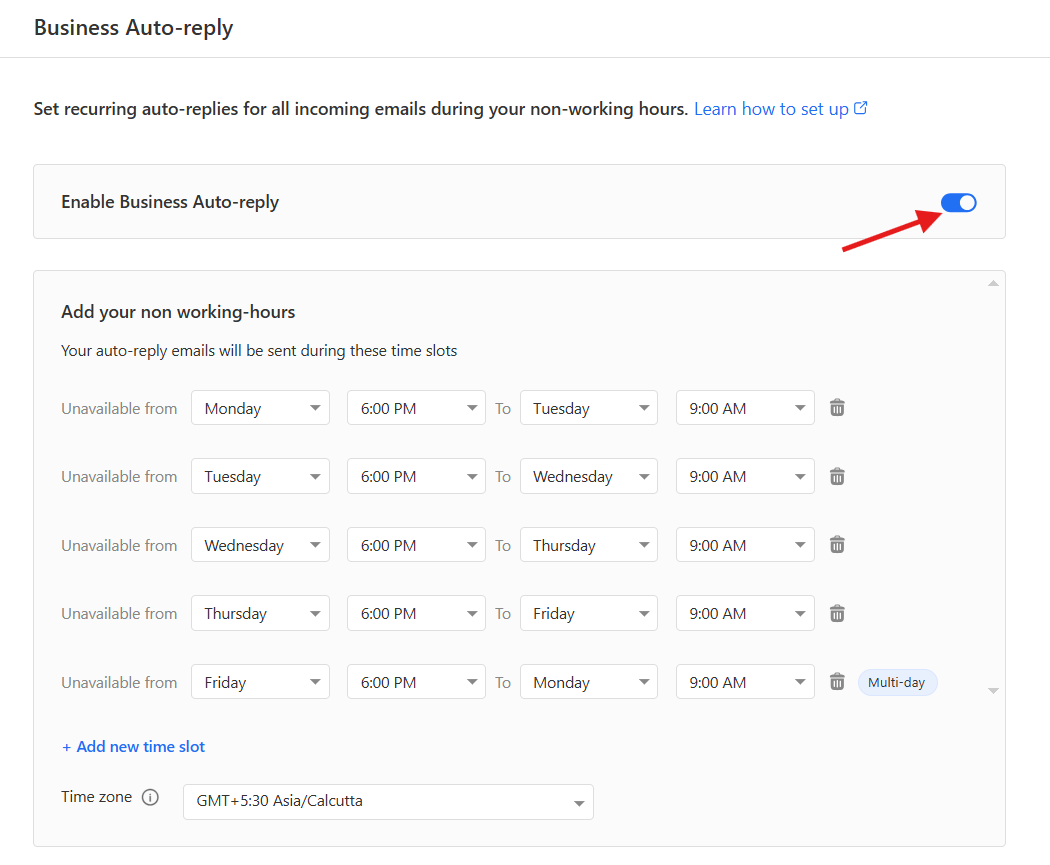Delete the Tuesday to Wednesday time slot
The image size is (1050, 865).
click(x=837, y=476)
